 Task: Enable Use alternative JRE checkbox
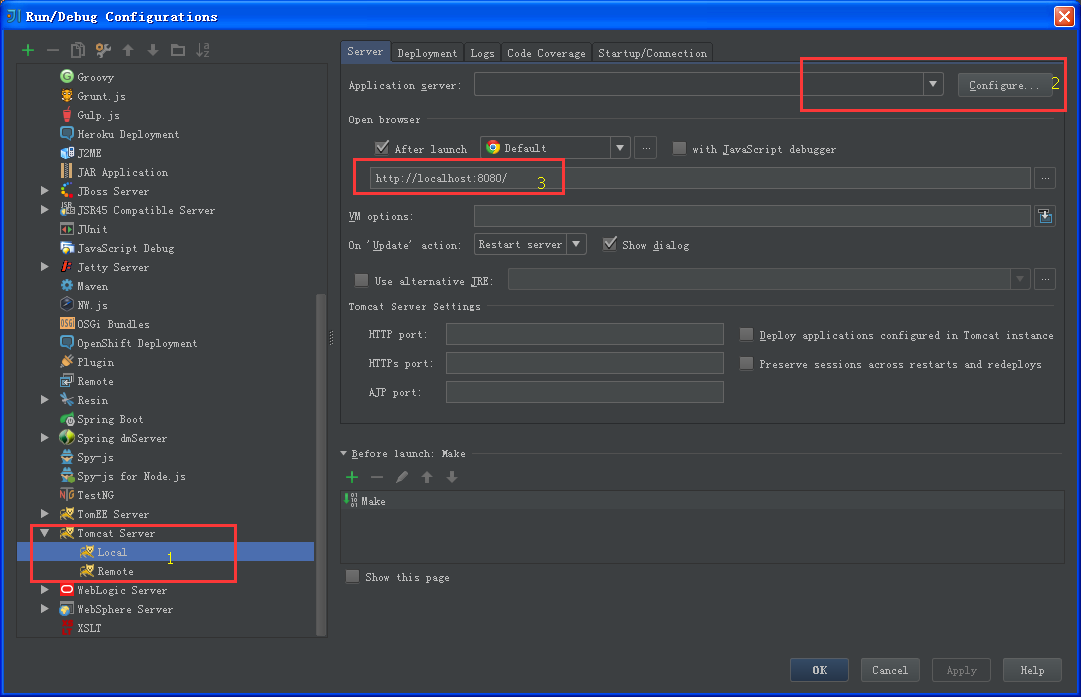pos(361,280)
